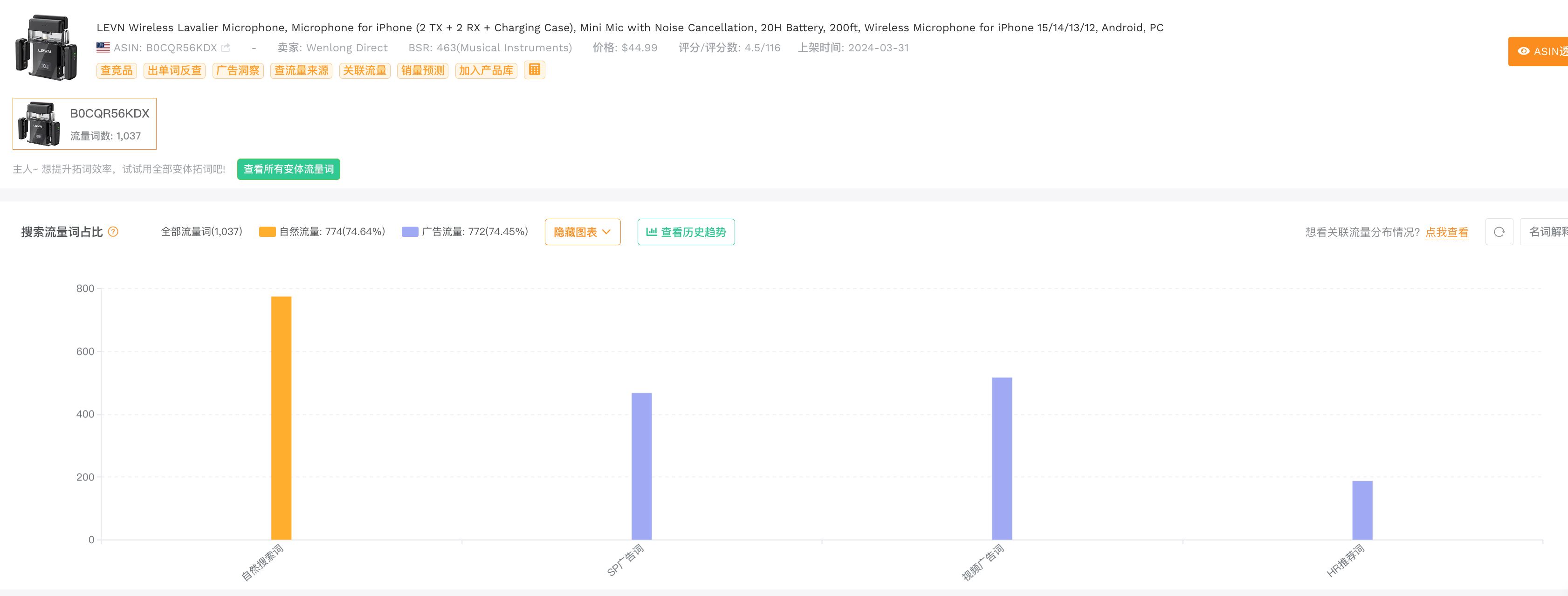
Task: Click the 销量预测 tag
Action: click(x=422, y=70)
